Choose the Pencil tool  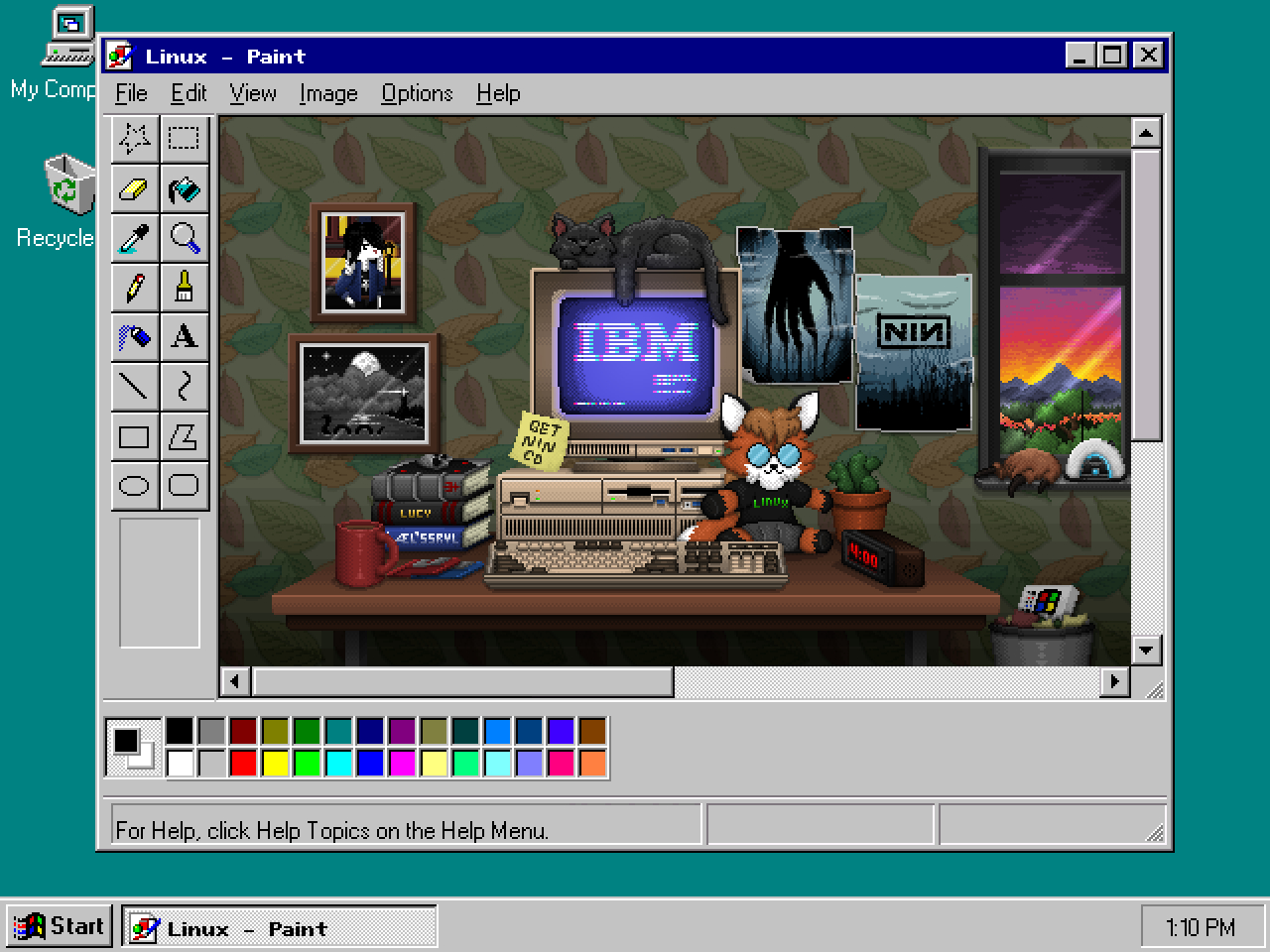134,288
